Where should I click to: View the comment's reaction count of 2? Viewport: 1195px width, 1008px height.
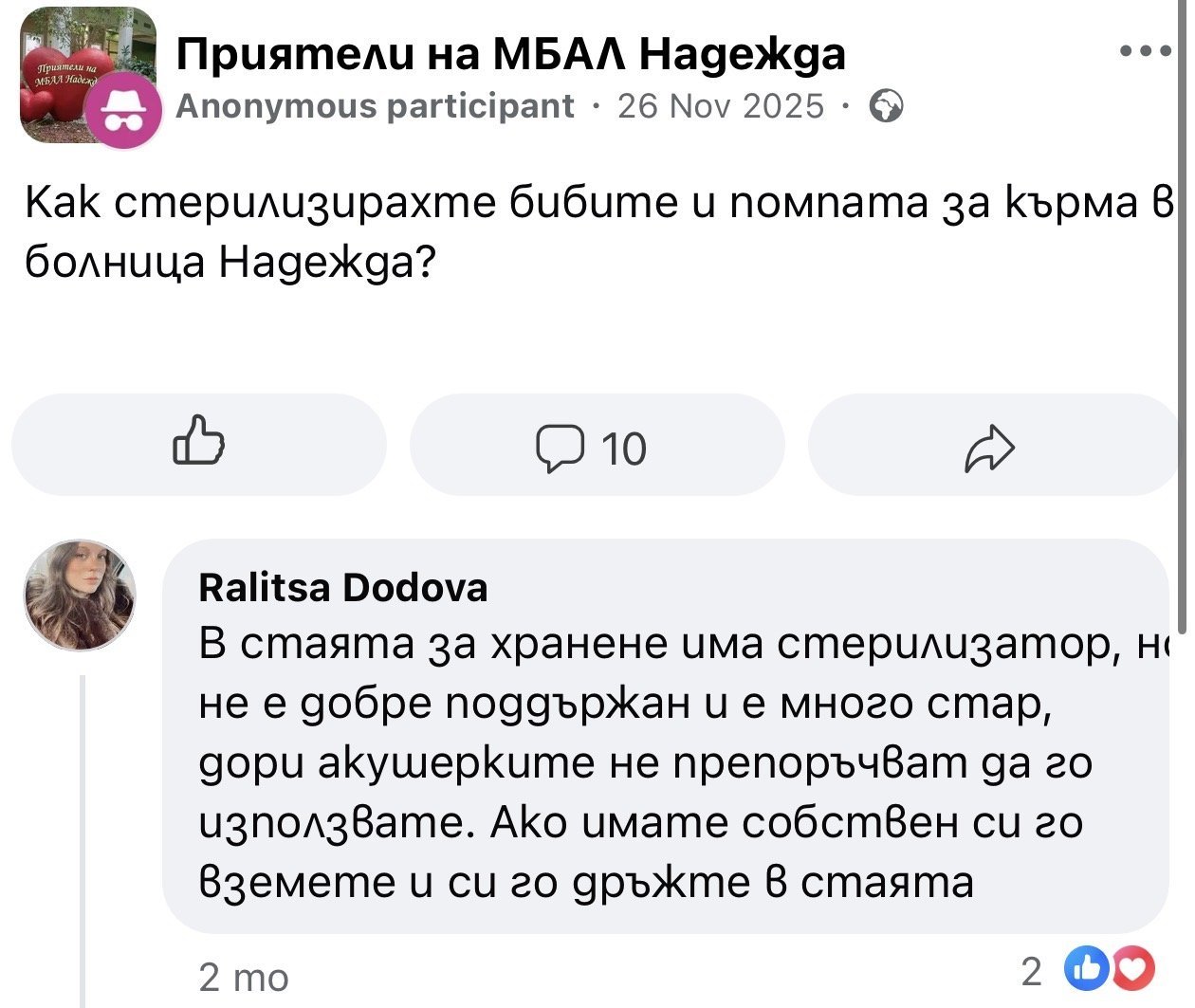pos(1031,971)
